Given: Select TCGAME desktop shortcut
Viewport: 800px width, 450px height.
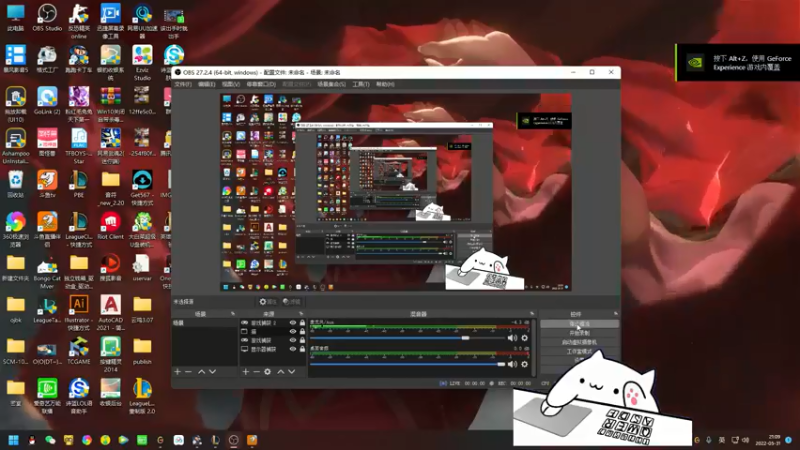Looking at the screenshot, I should pyautogui.click(x=79, y=351).
